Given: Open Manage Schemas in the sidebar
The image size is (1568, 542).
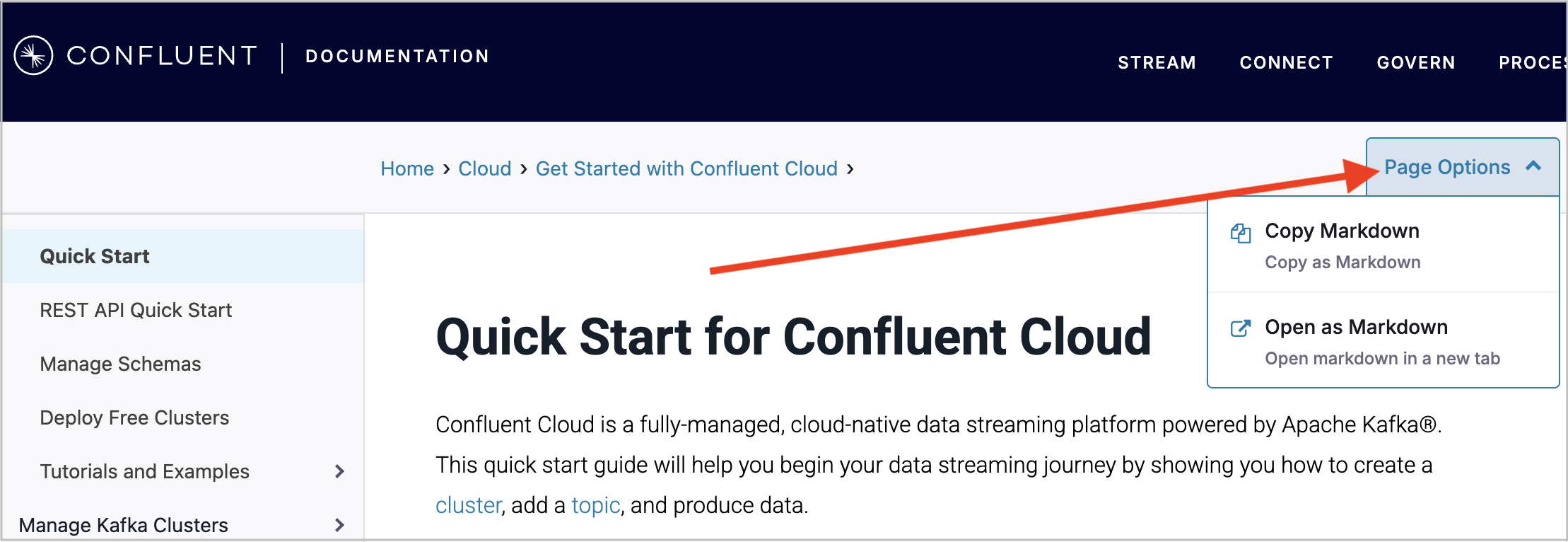Looking at the screenshot, I should click(x=120, y=364).
